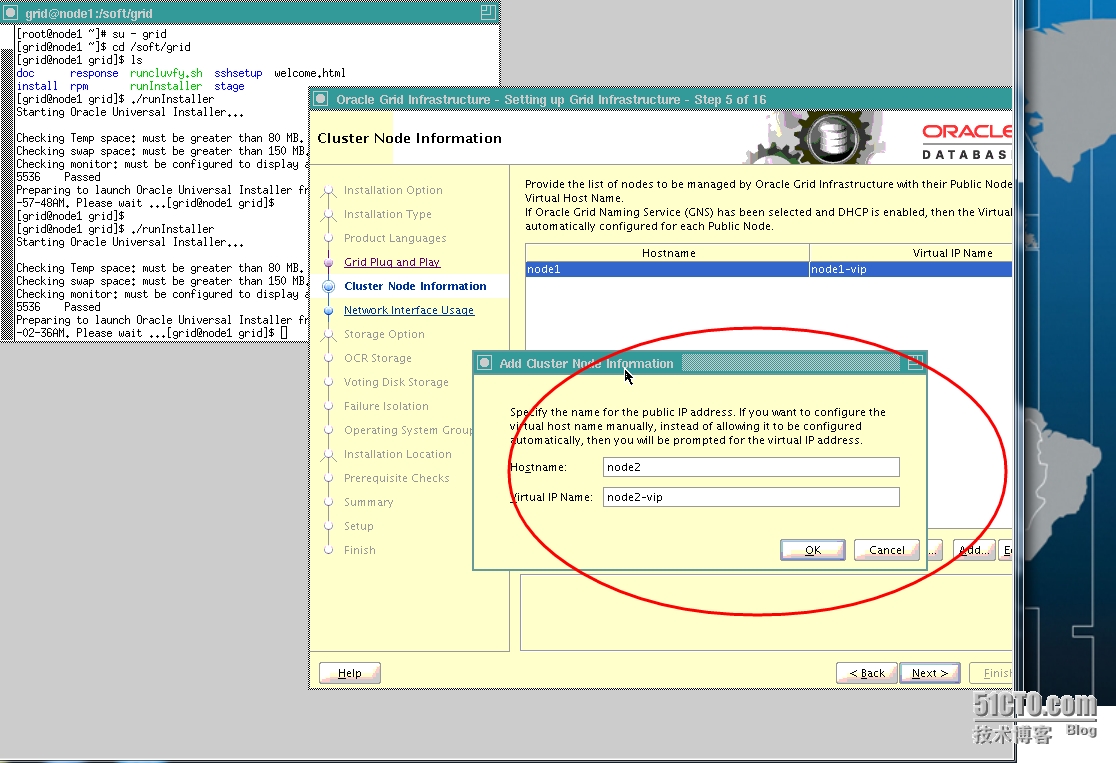The width and height of the screenshot is (1116, 763).
Task: Open Oracle Grid Infrastructure window menu icon
Action: [x=321, y=99]
